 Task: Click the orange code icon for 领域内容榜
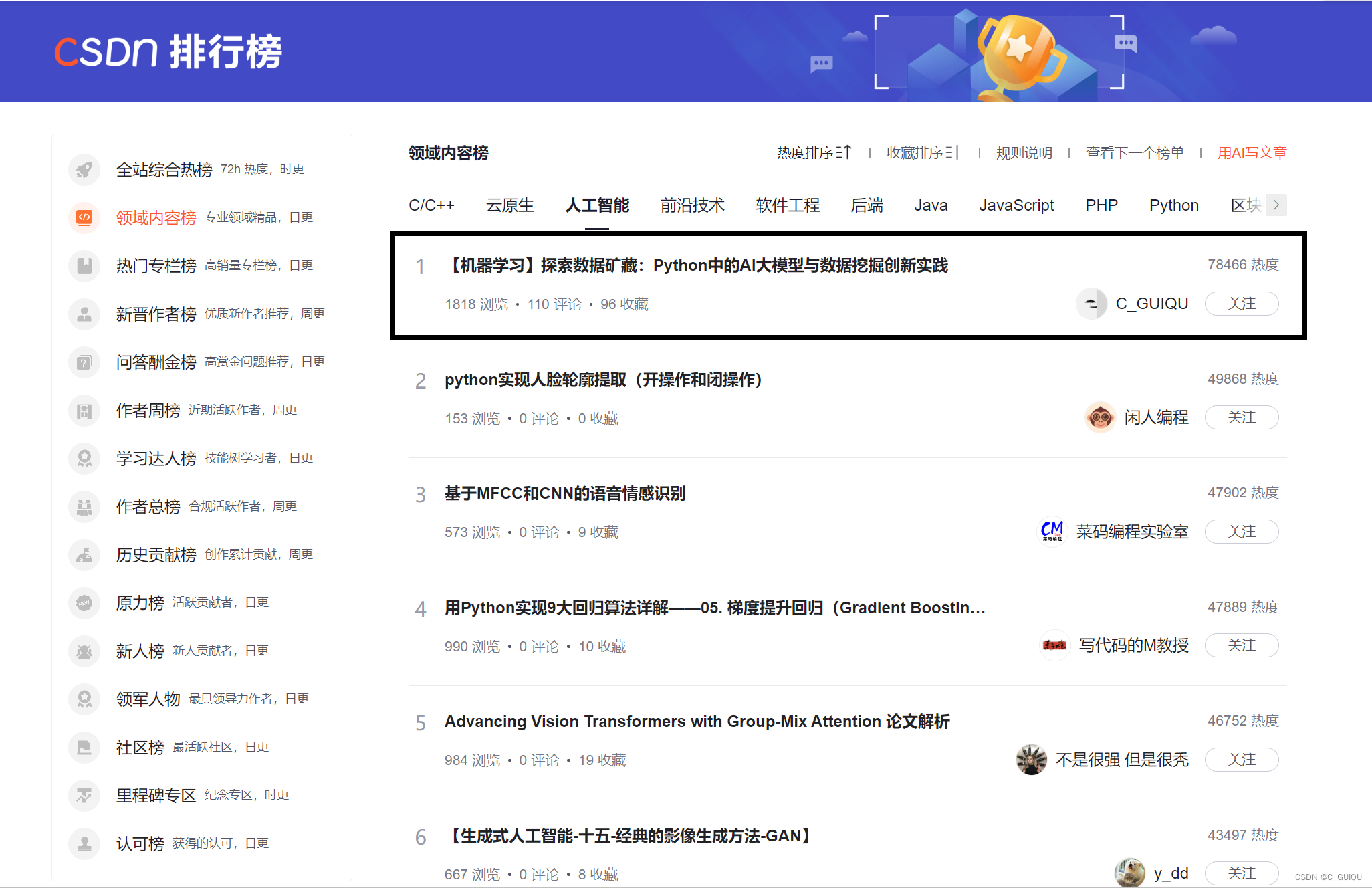[x=84, y=217]
